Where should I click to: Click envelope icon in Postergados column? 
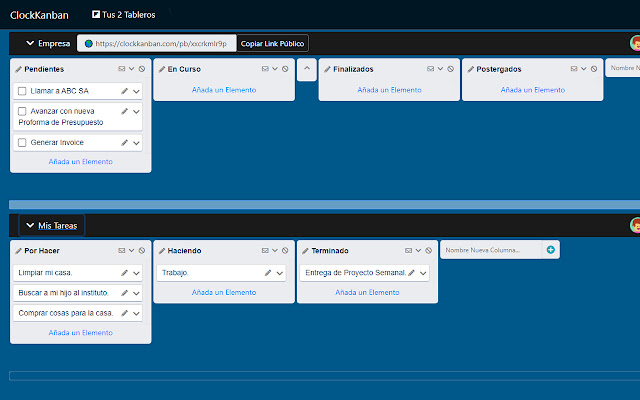[574, 69]
